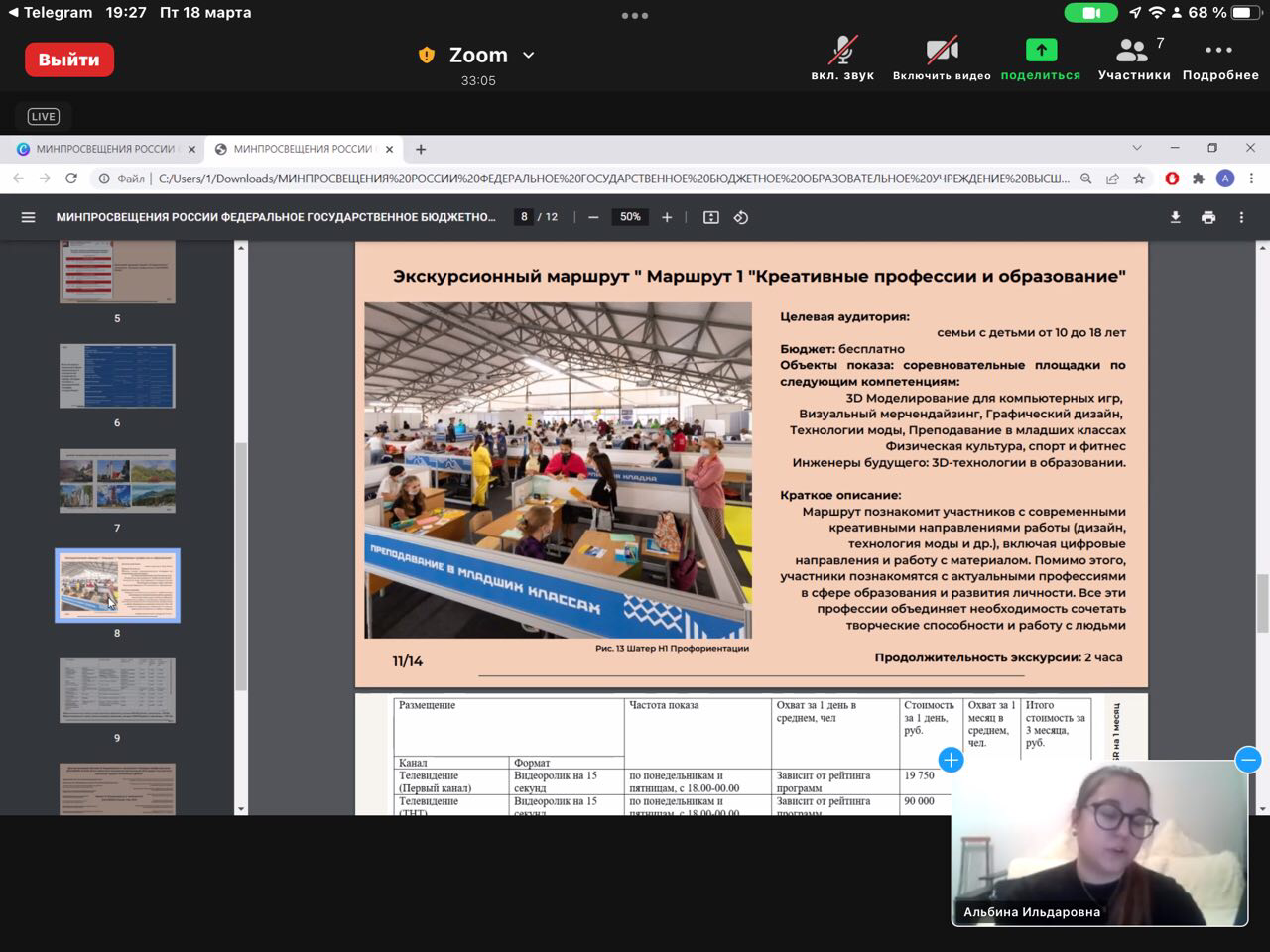The height and width of the screenshot is (952, 1270).
Task: Click the PDF page number field
Action: tap(524, 217)
